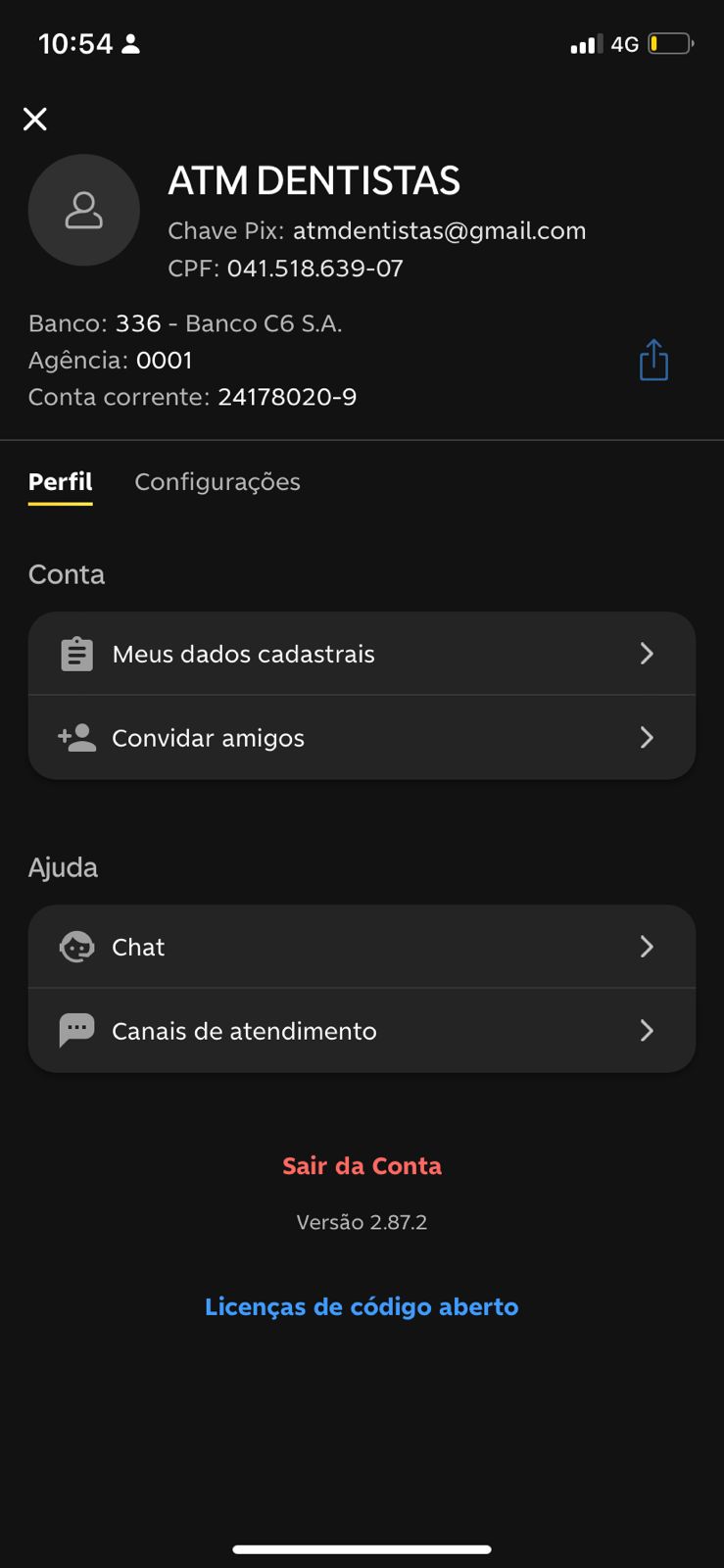
Task: Tap the chat support headset icon
Action: click(x=76, y=947)
